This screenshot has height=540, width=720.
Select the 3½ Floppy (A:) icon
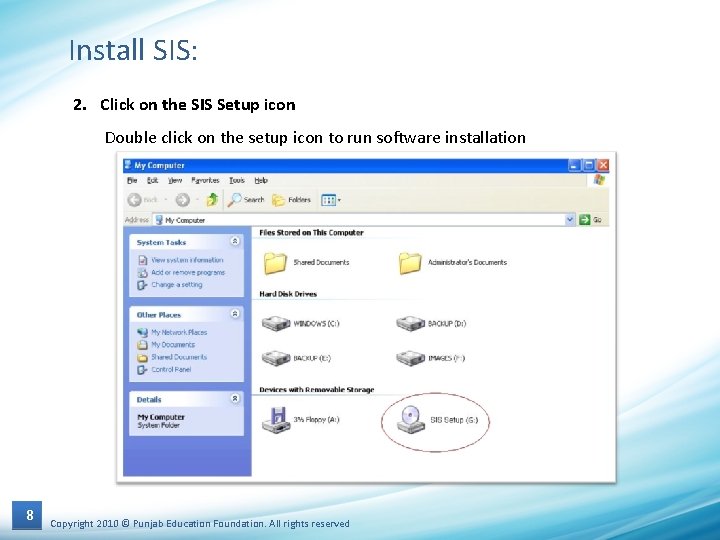pos(276,420)
